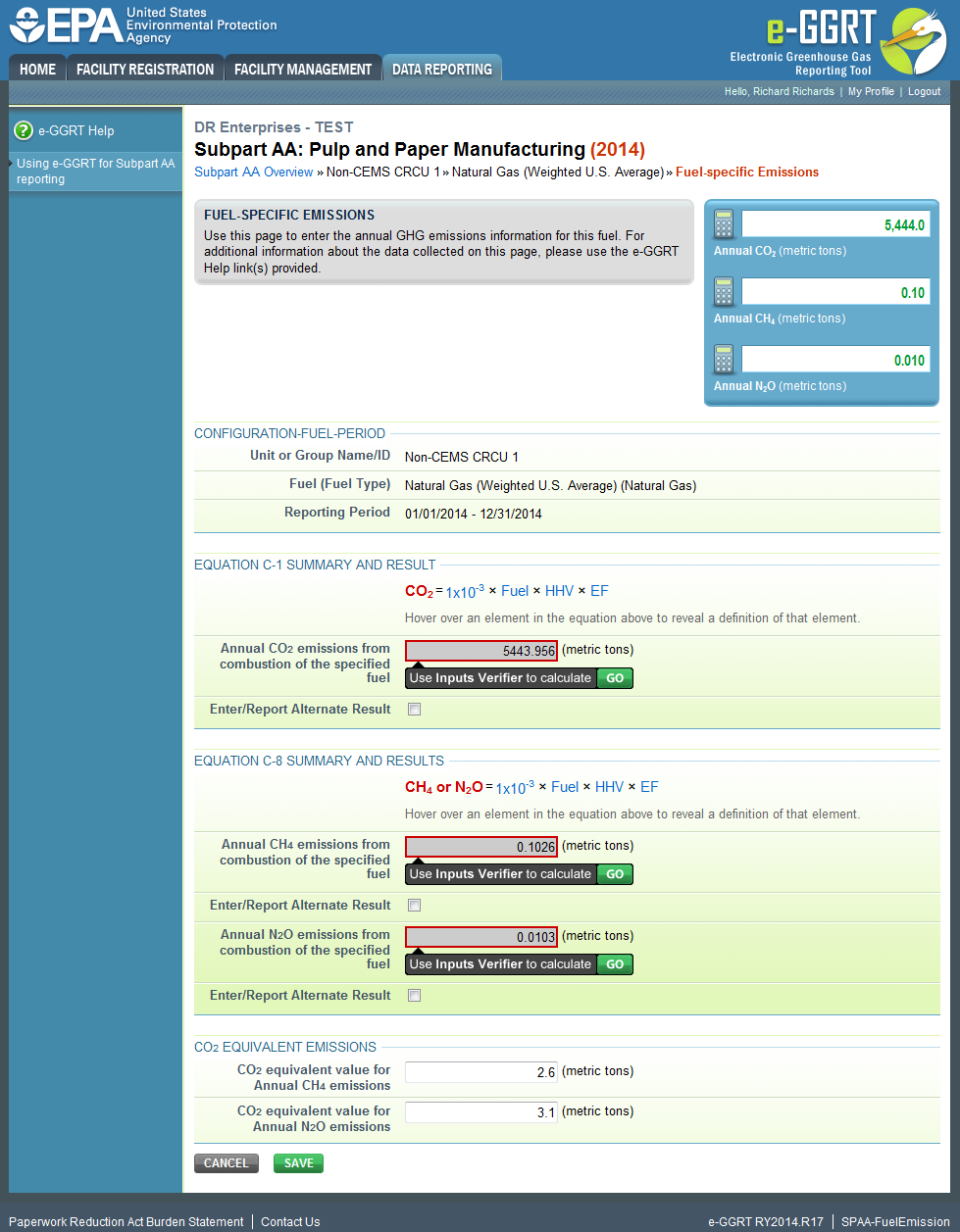The width and height of the screenshot is (960, 1232).
Task: Check Alternate Result below CH4 emissions field
Action: click(414, 905)
